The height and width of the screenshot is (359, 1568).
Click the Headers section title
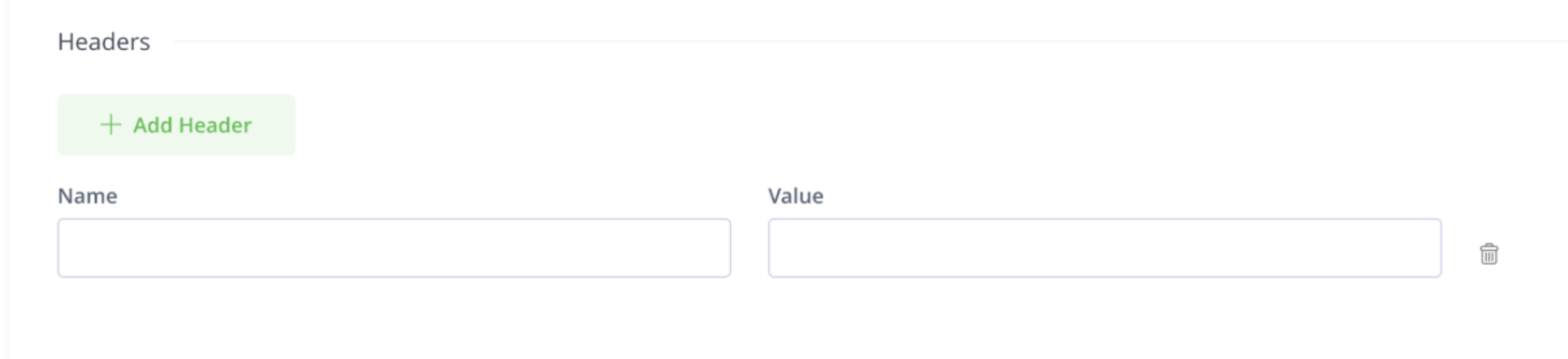pyautogui.click(x=104, y=42)
